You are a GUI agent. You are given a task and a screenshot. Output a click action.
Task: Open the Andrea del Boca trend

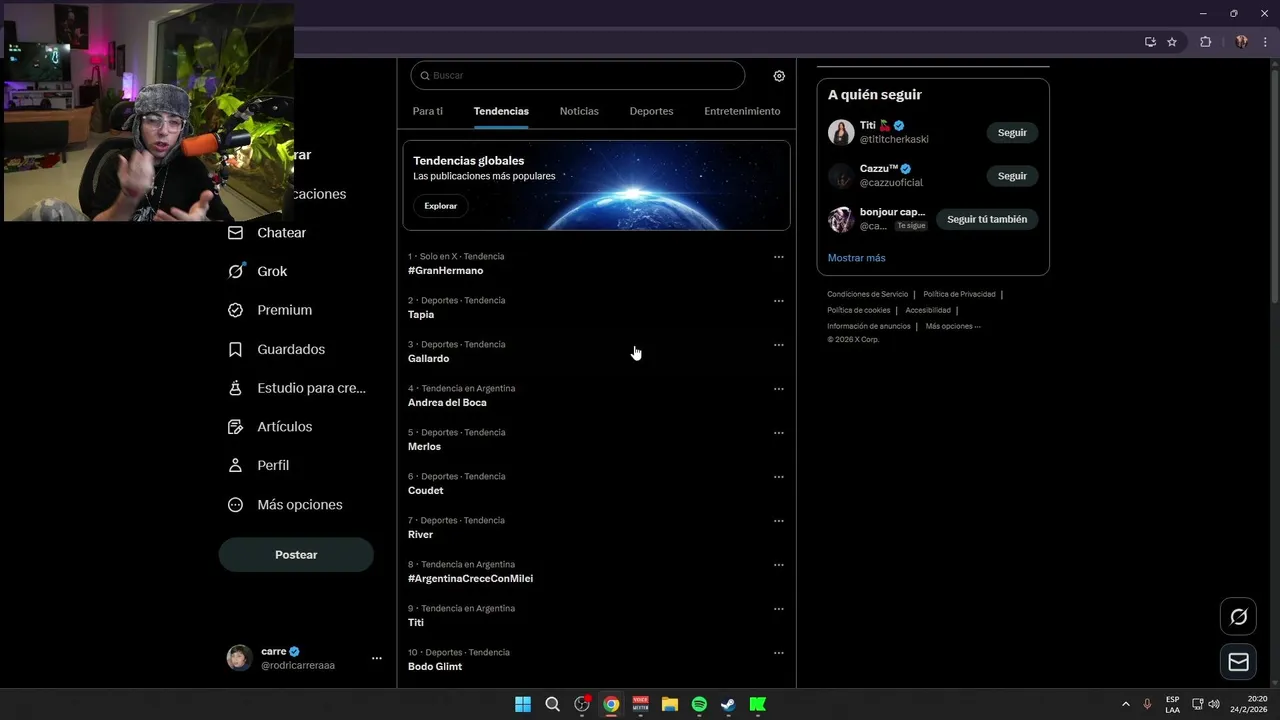pyautogui.click(x=447, y=403)
